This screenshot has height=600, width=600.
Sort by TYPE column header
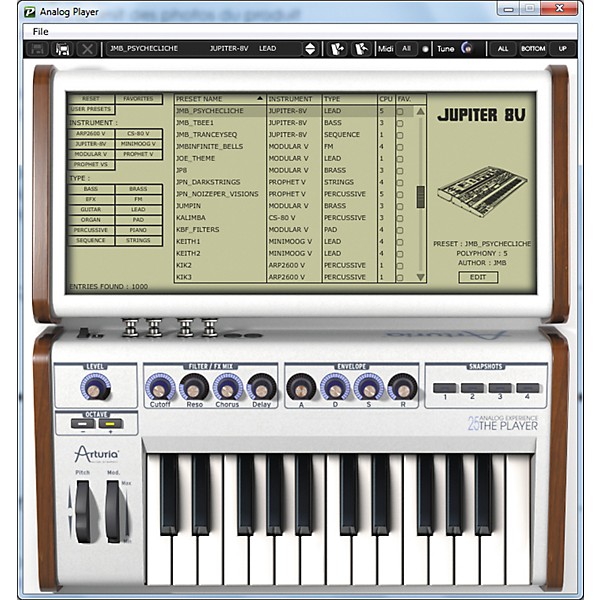350,99
